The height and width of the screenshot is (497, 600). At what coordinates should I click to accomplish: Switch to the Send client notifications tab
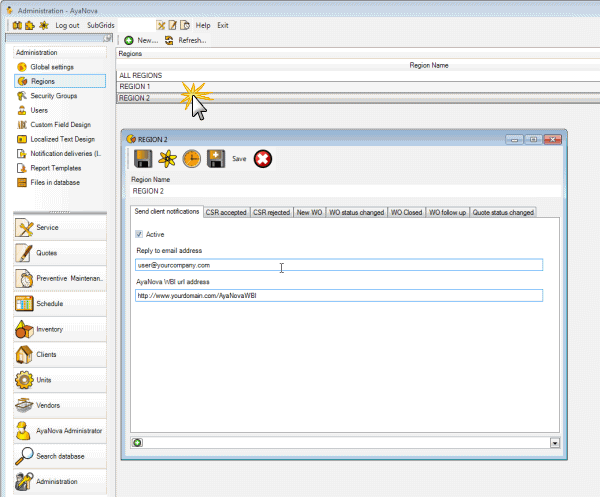(x=167, y=212)
